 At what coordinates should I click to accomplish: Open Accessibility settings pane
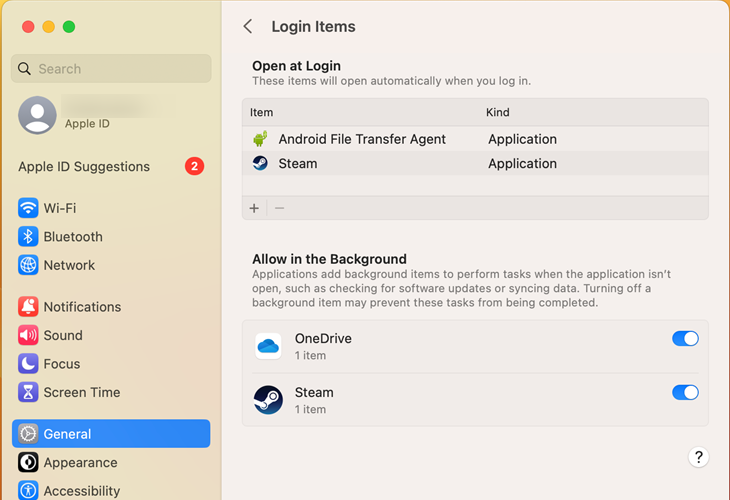pos(81,491)
